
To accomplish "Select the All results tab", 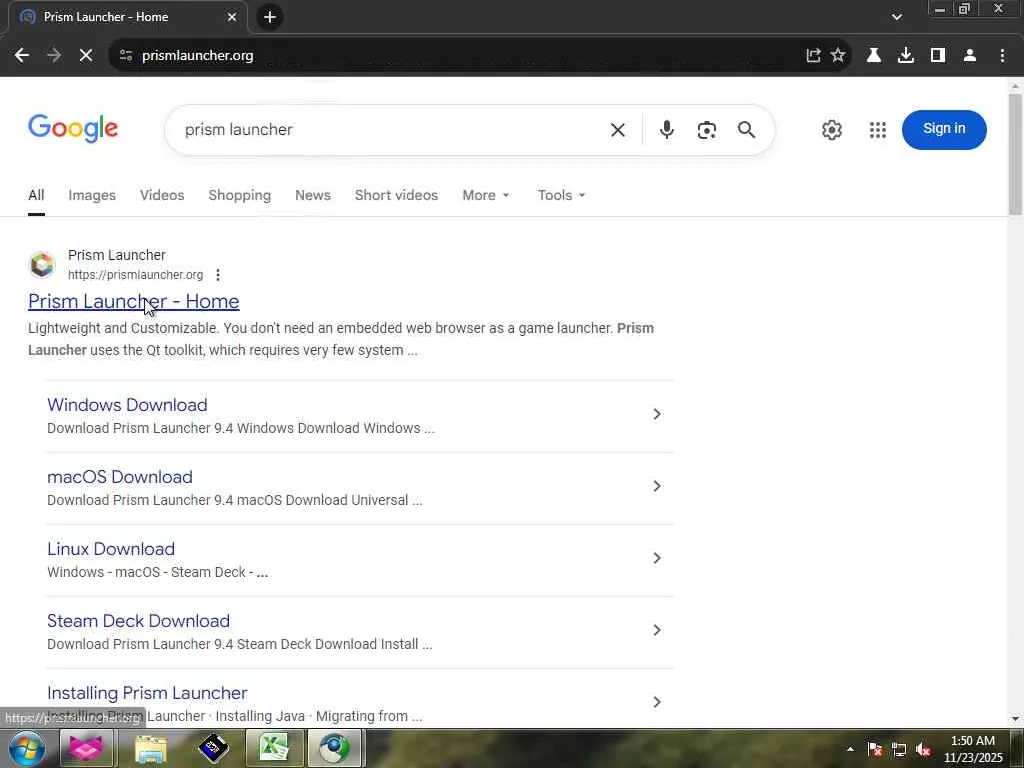I will point(37,195).
